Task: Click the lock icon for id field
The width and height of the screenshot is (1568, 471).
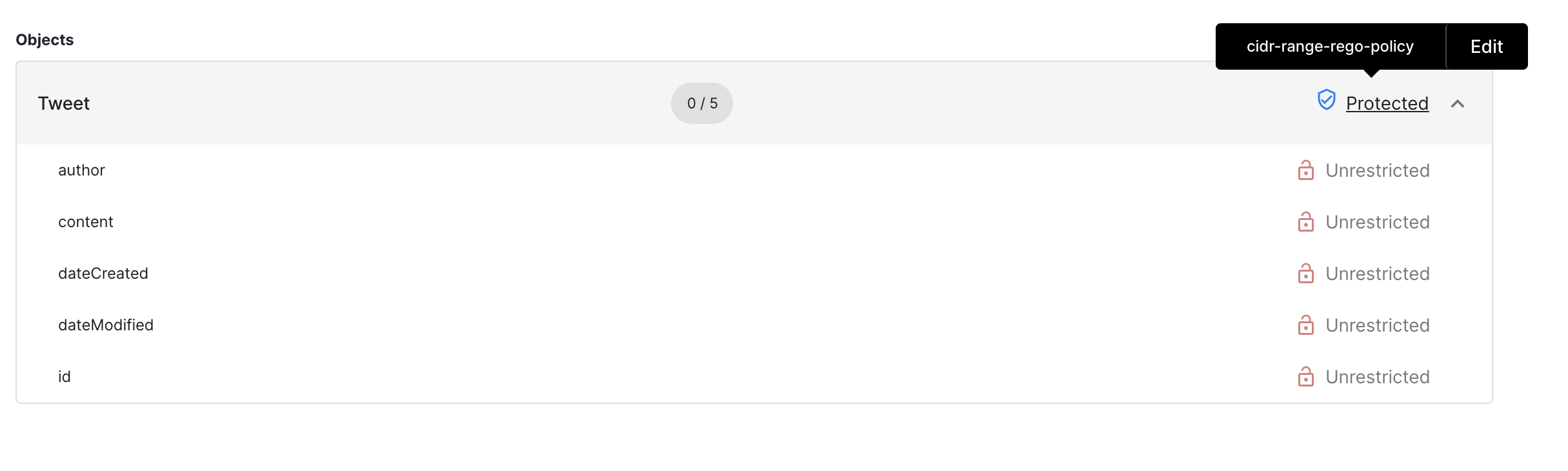Action: (1305, 377)
